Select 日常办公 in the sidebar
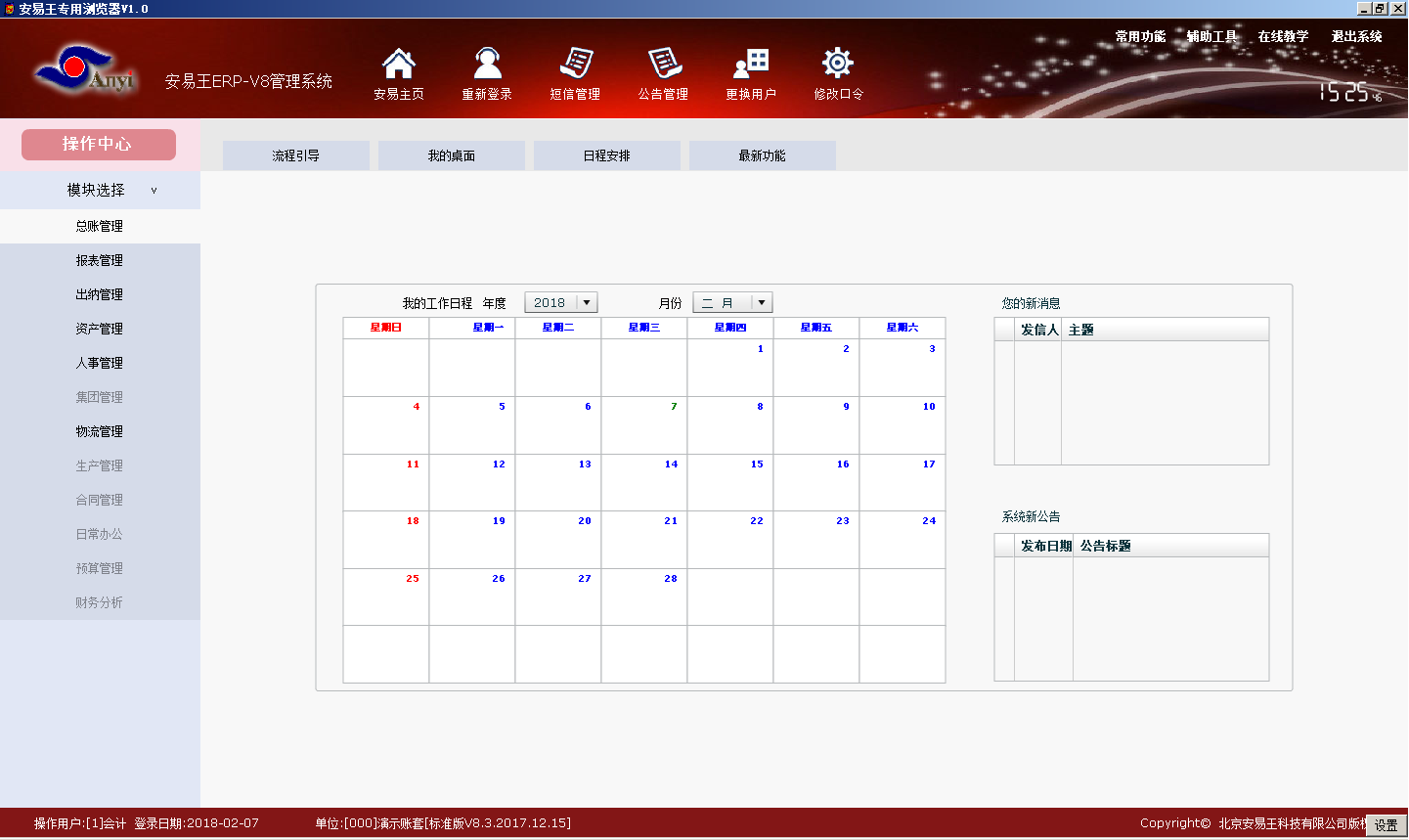1409x840 pixels. click(100, 534)
